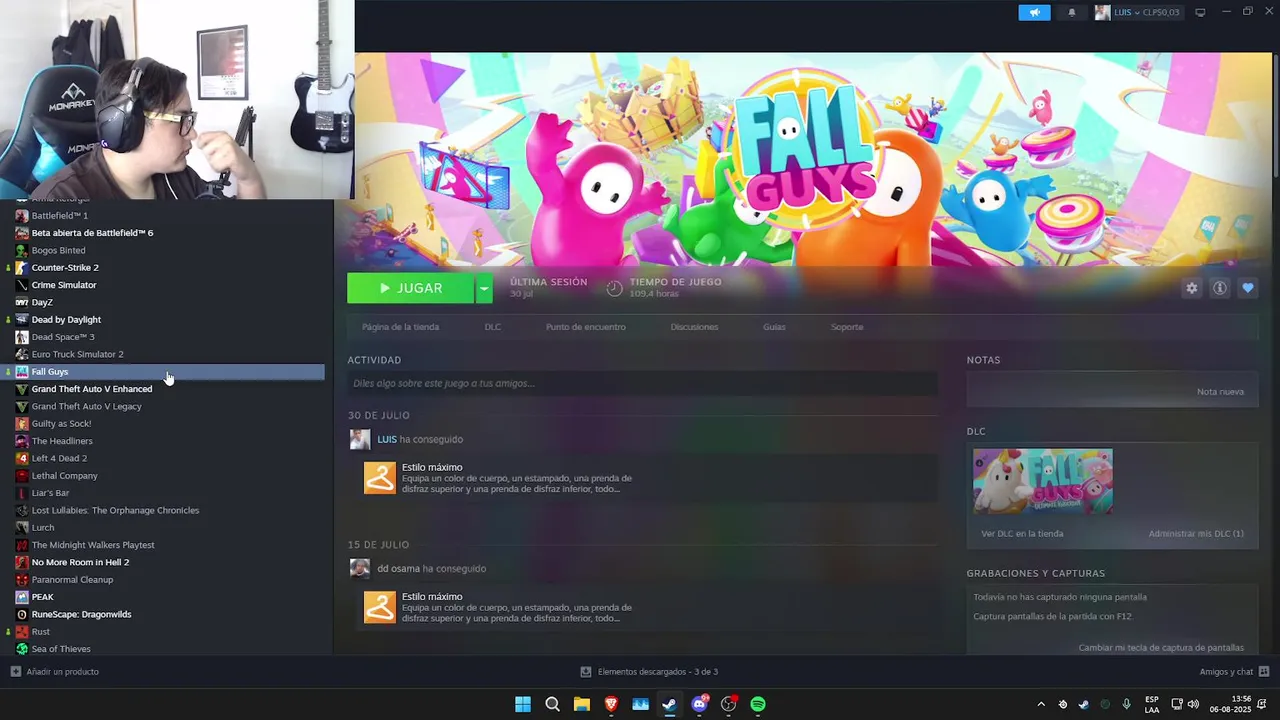Show game information icon

click(x=1219, y=288)
